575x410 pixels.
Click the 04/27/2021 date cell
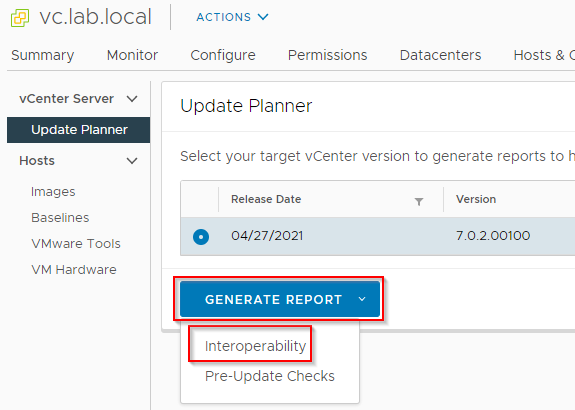coord(267,235)
